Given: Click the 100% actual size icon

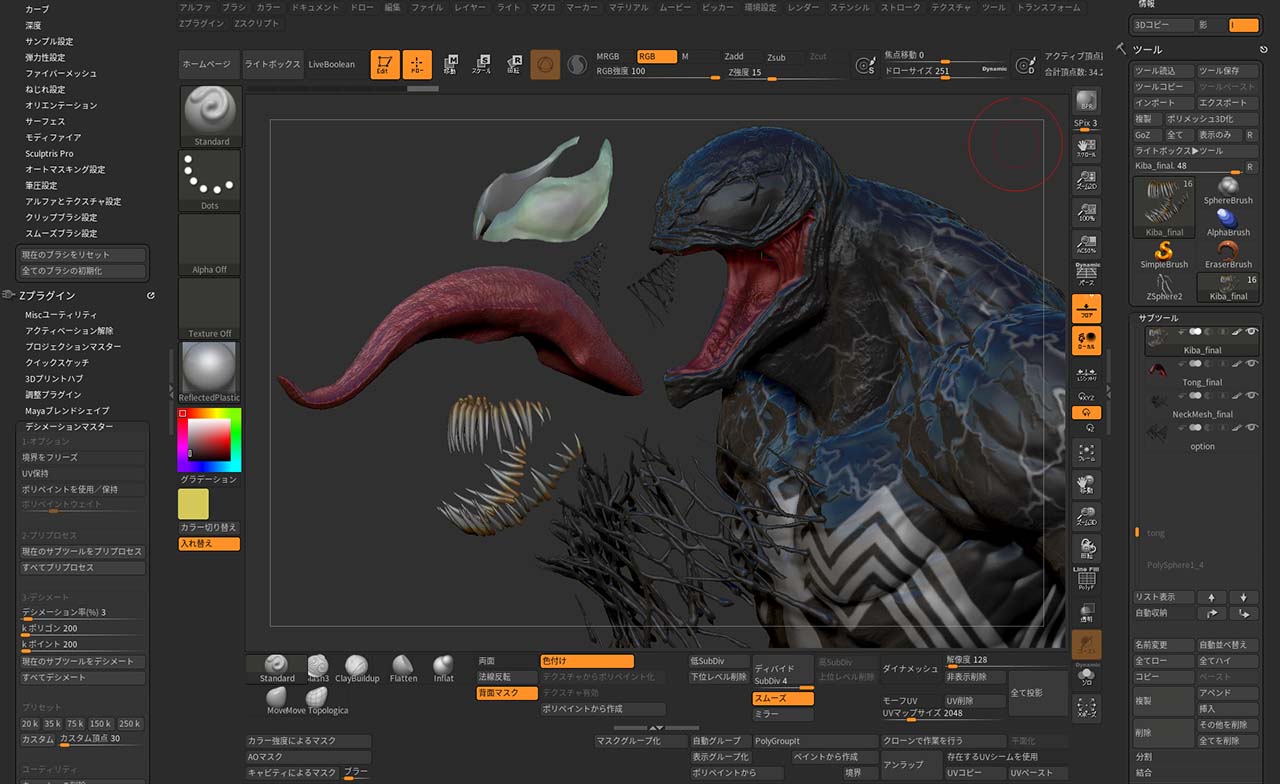Looking at the screenshot, I should pyautogui.click(x=1086, y=212).
